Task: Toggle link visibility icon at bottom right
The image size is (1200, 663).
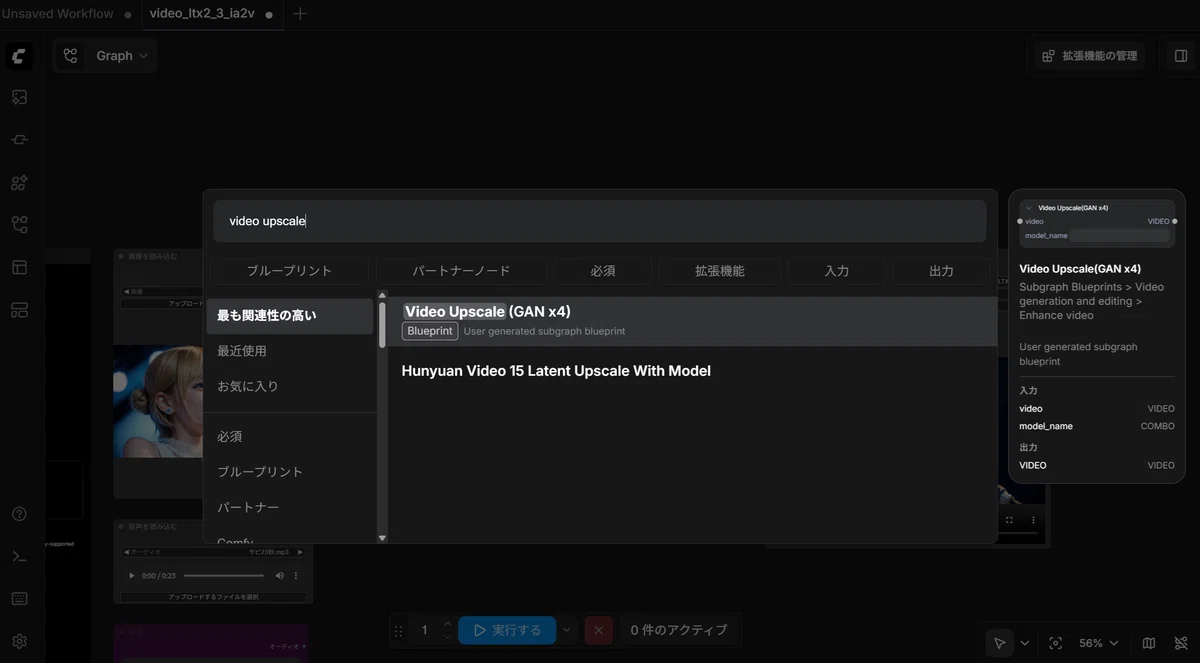Action: 1181,643
